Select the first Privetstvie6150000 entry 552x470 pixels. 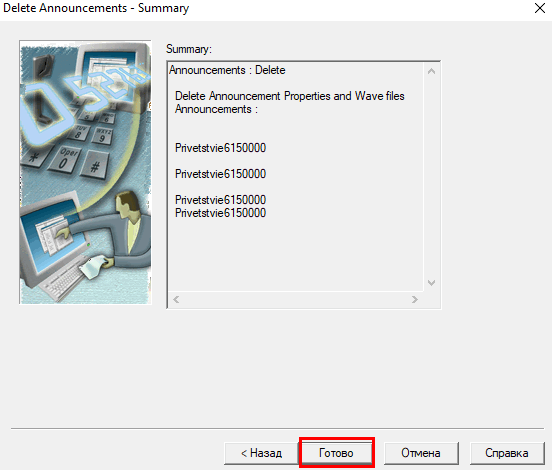pyautogui.click(x=220, y=148)
